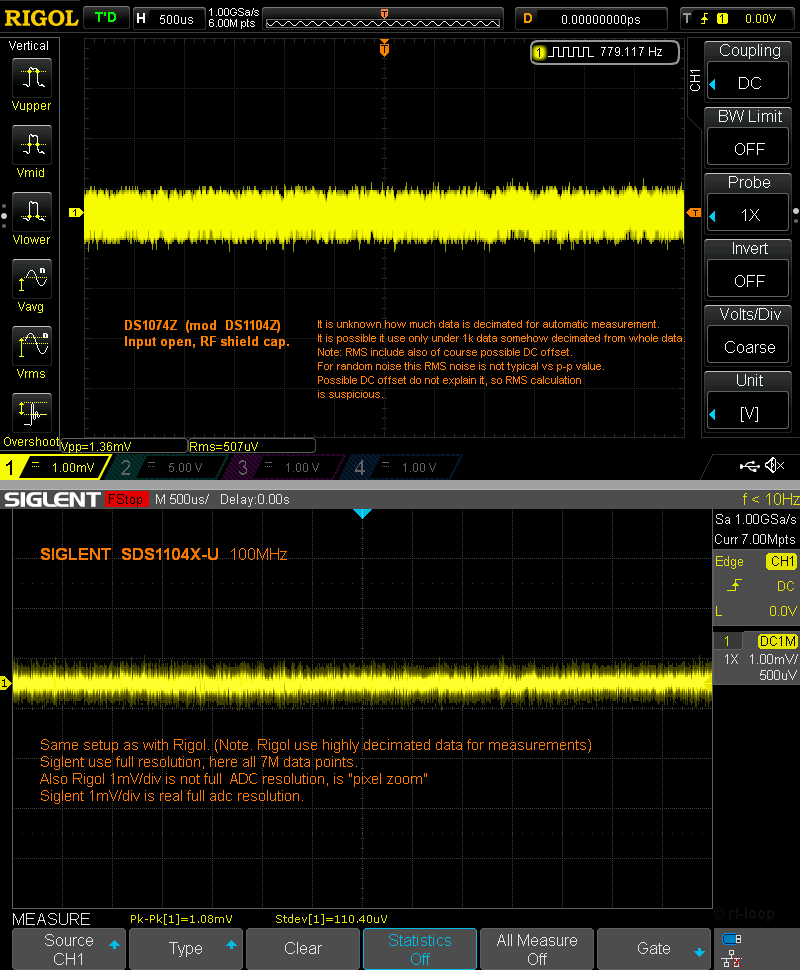
Task: Open the Unit [V] selector
Action: pyautogui.click(x=748, y=413)
